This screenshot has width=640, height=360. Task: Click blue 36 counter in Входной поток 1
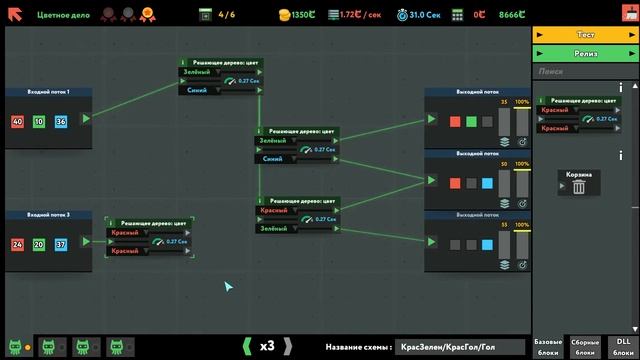tap(61, 121)
